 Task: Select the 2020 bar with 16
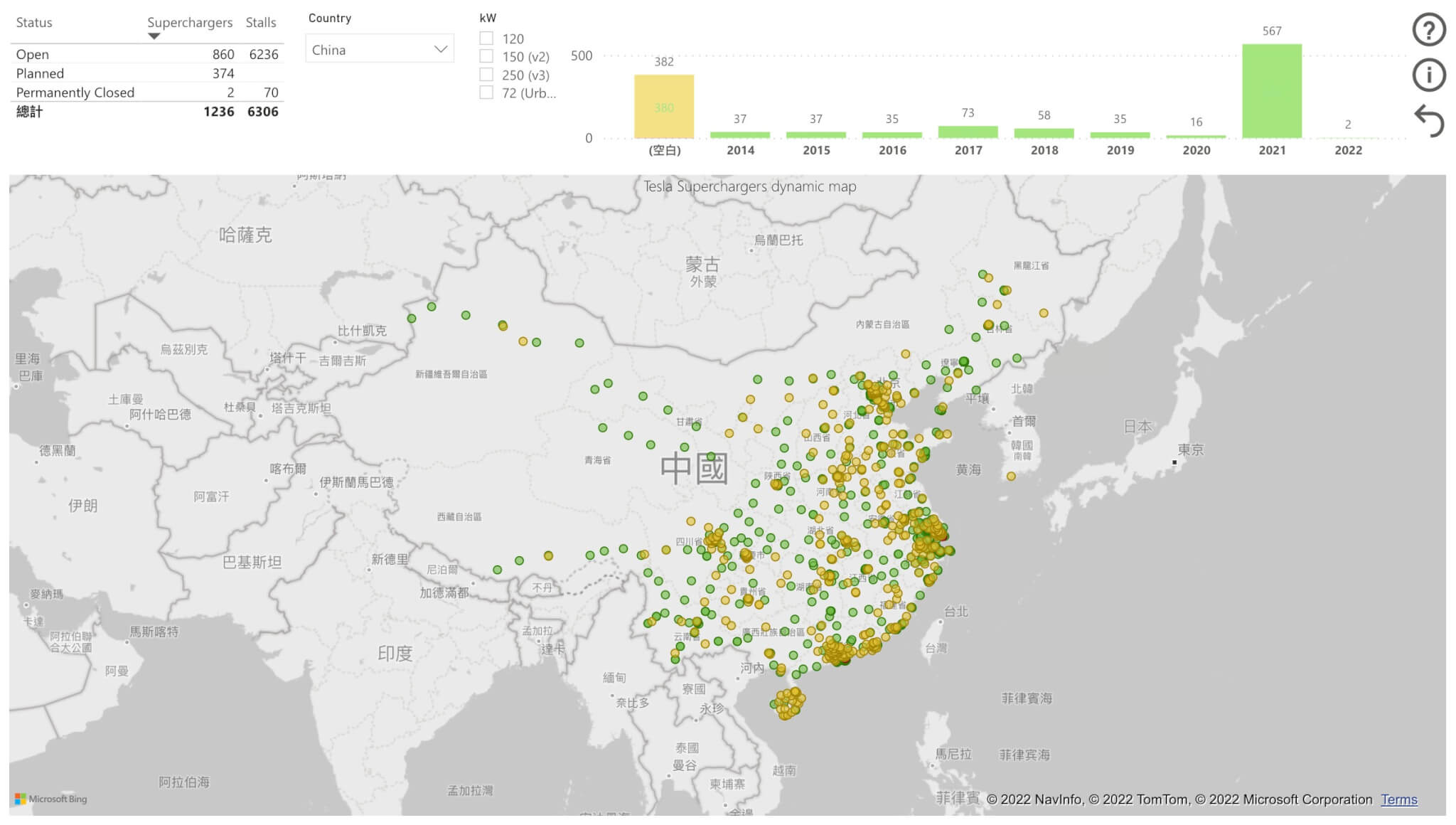click(1196, 137)
